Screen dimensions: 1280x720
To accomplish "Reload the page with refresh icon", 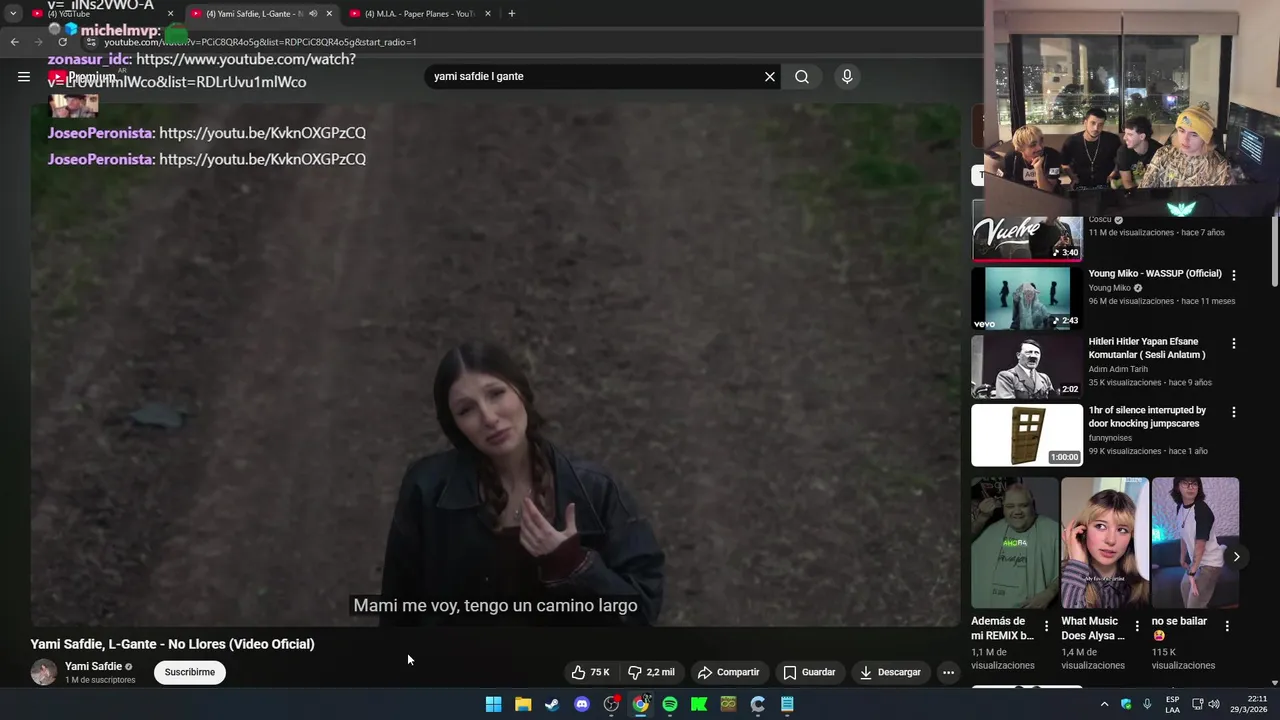I will pyautogui.click(x=64, y=42).
